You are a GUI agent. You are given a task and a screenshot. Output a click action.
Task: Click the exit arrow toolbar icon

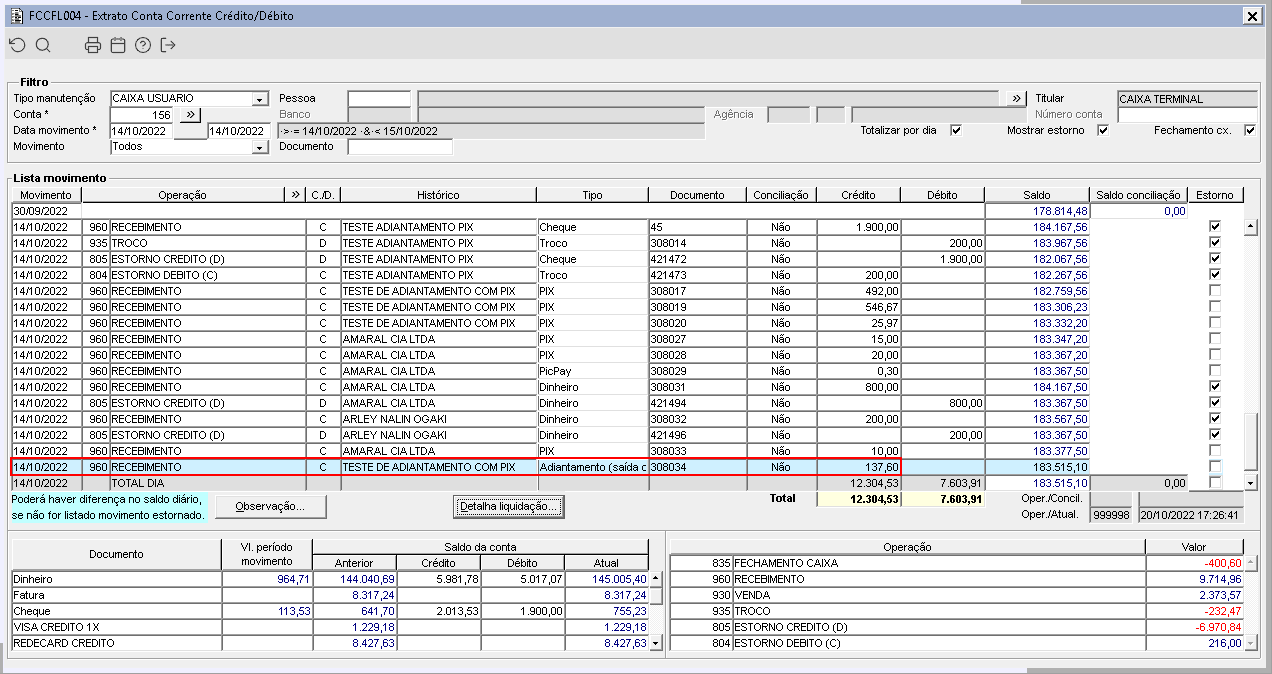click(x=168, y=45)
